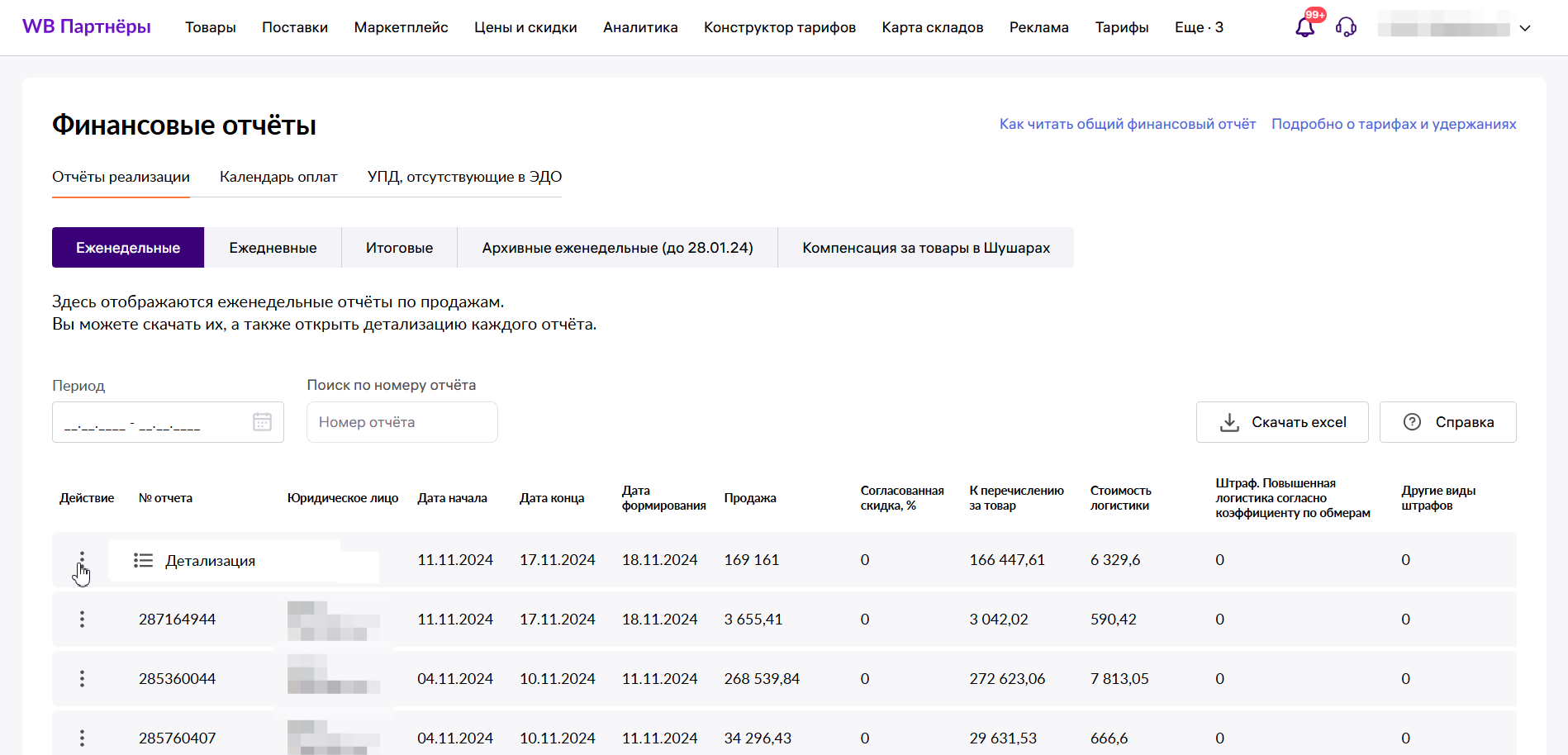This screenshot has height=755, width=1568.
Task: Open three-dot menu for report 285360044
Action: (82, 679)
